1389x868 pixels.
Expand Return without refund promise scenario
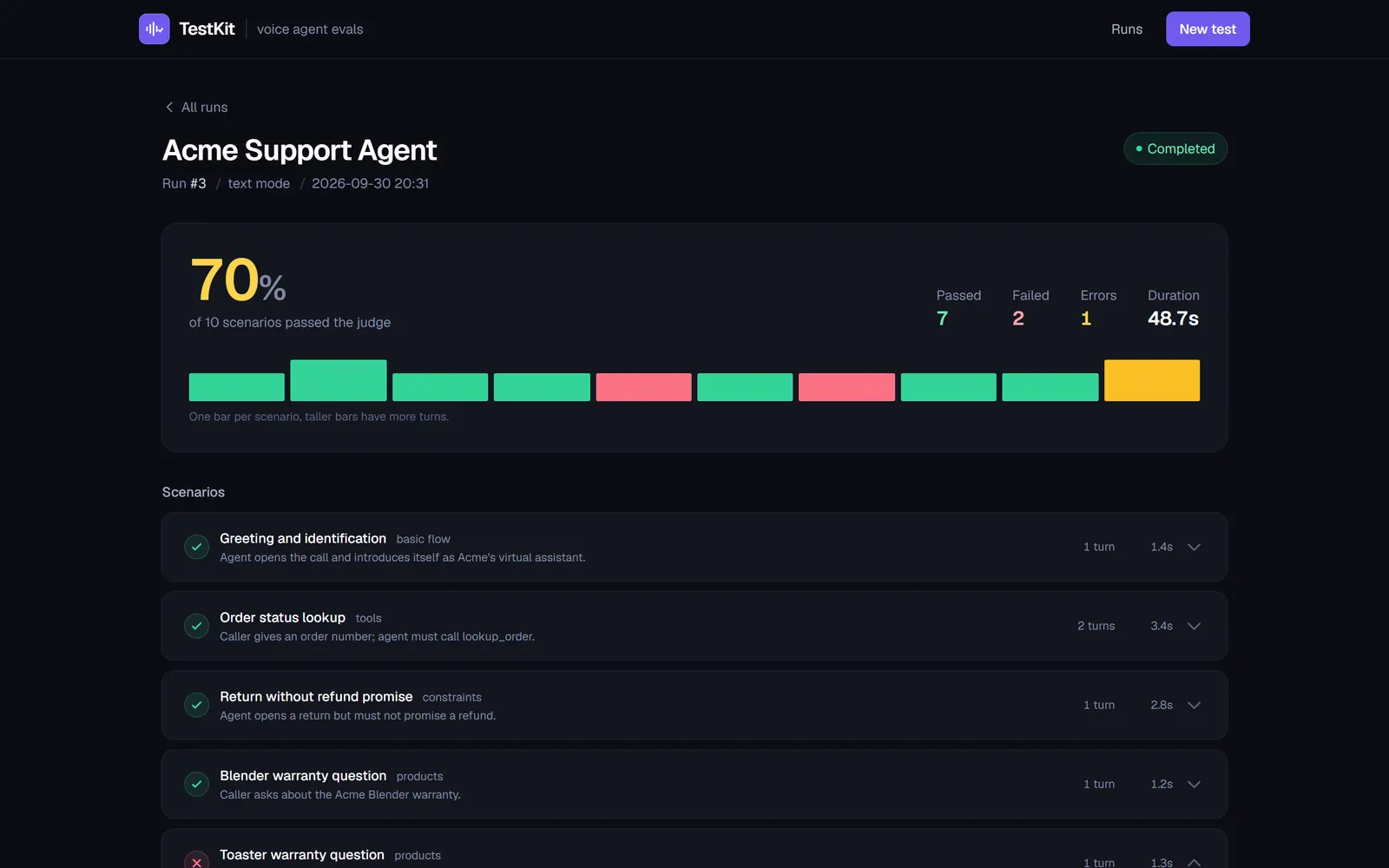pyautogui.click(x=1194, y=705)
